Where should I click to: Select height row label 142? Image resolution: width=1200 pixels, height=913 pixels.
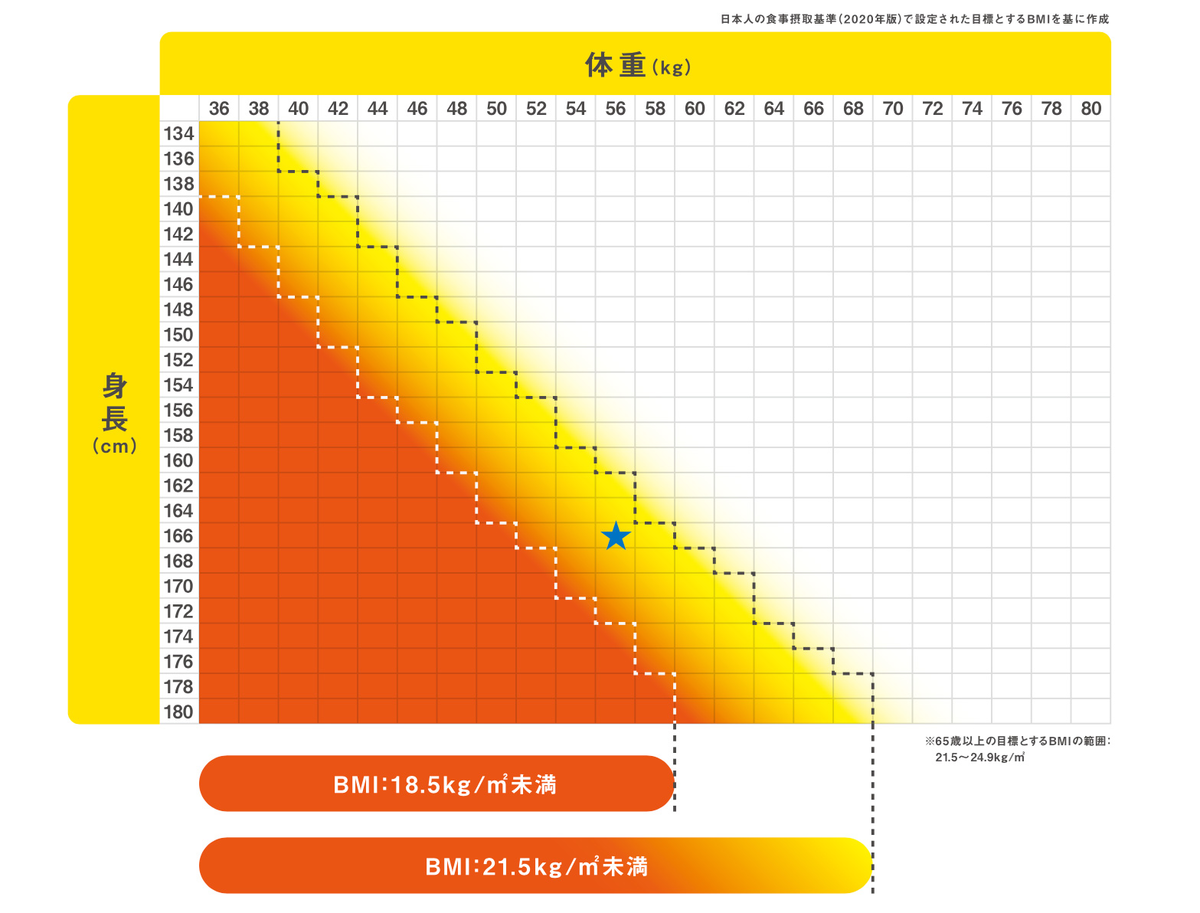(x=179, y=234)
